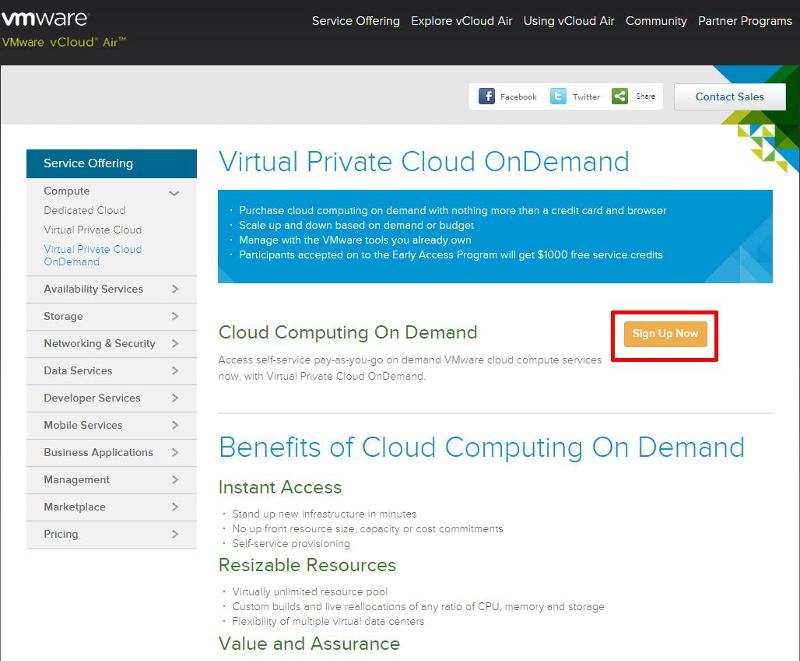Click the green Share icon
Screen dimensions: 800x661
620,96
